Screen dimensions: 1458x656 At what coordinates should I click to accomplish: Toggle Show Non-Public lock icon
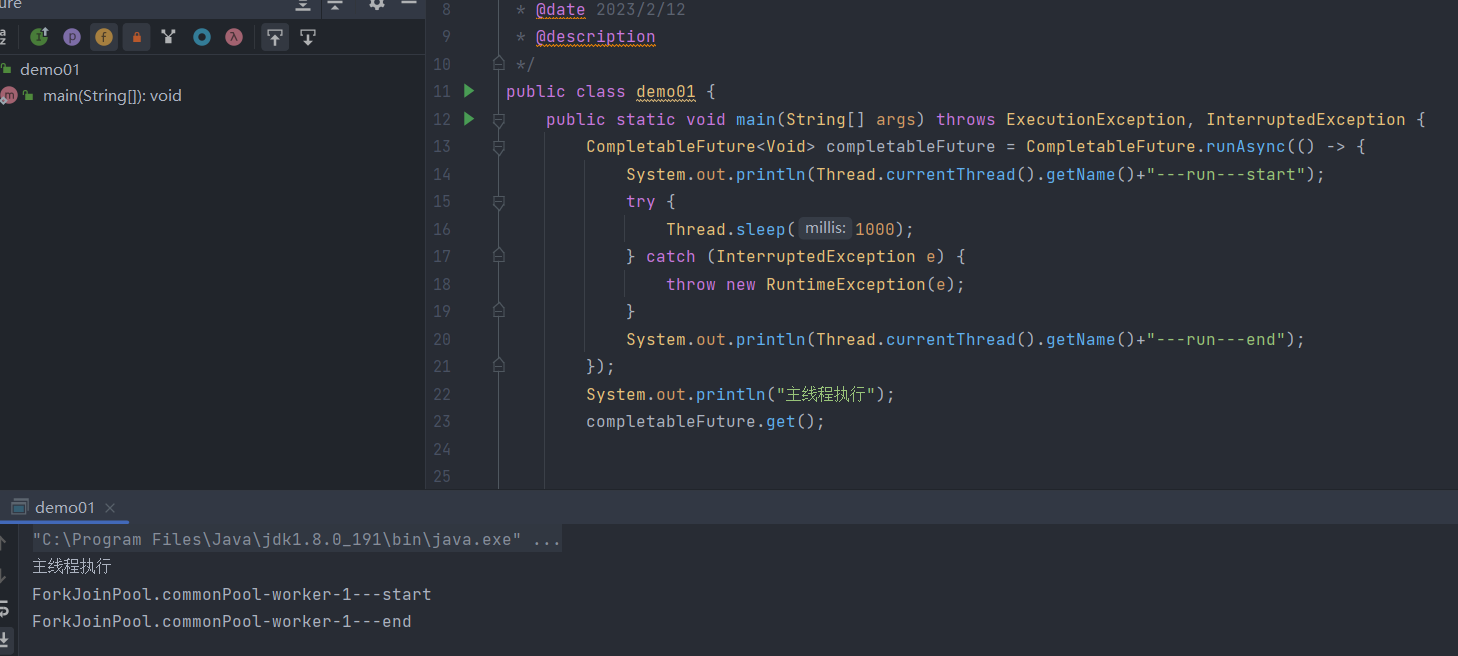[x=136, y=37]
